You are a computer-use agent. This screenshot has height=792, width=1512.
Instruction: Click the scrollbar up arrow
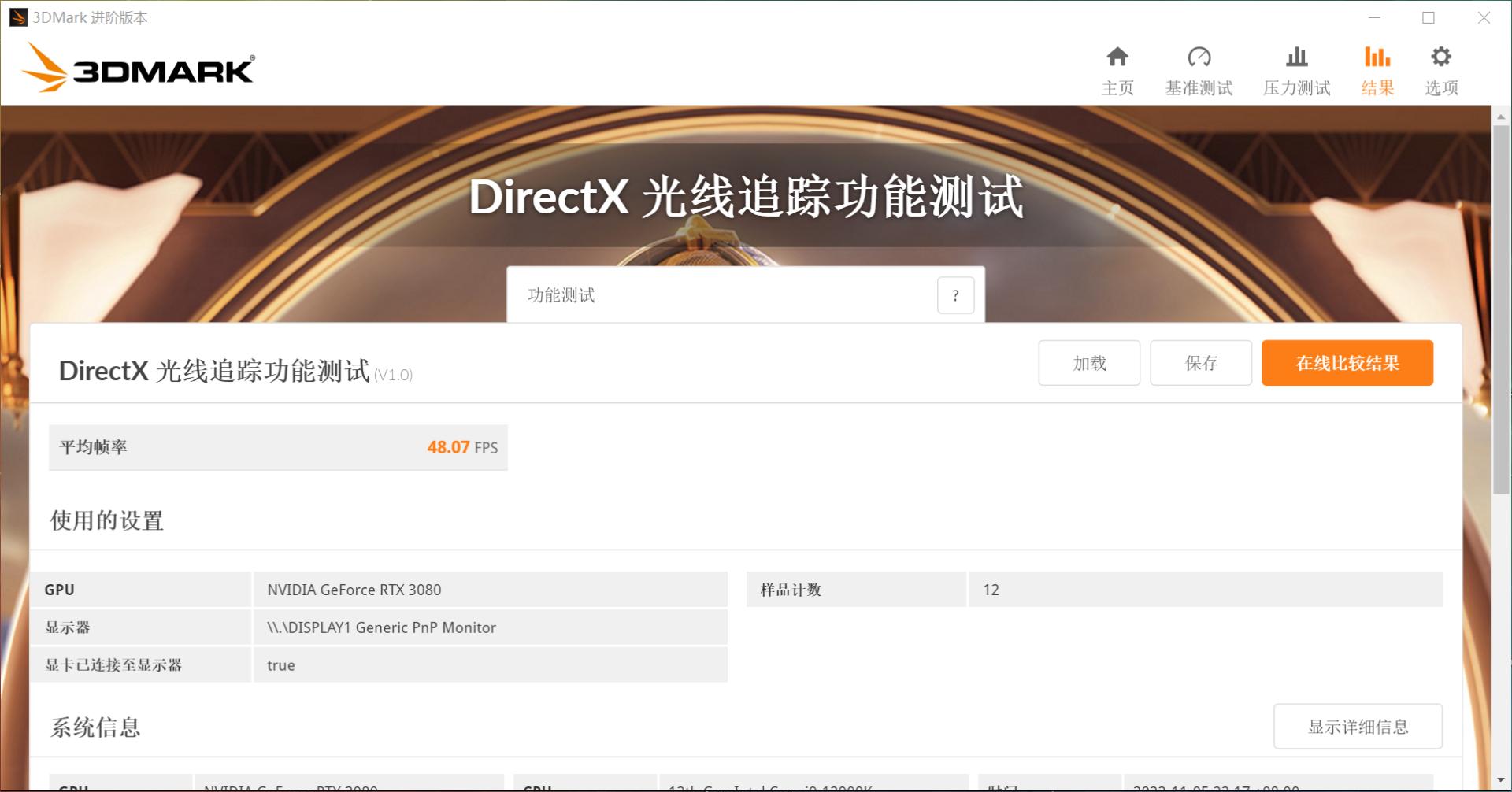tap(1501, 117)
